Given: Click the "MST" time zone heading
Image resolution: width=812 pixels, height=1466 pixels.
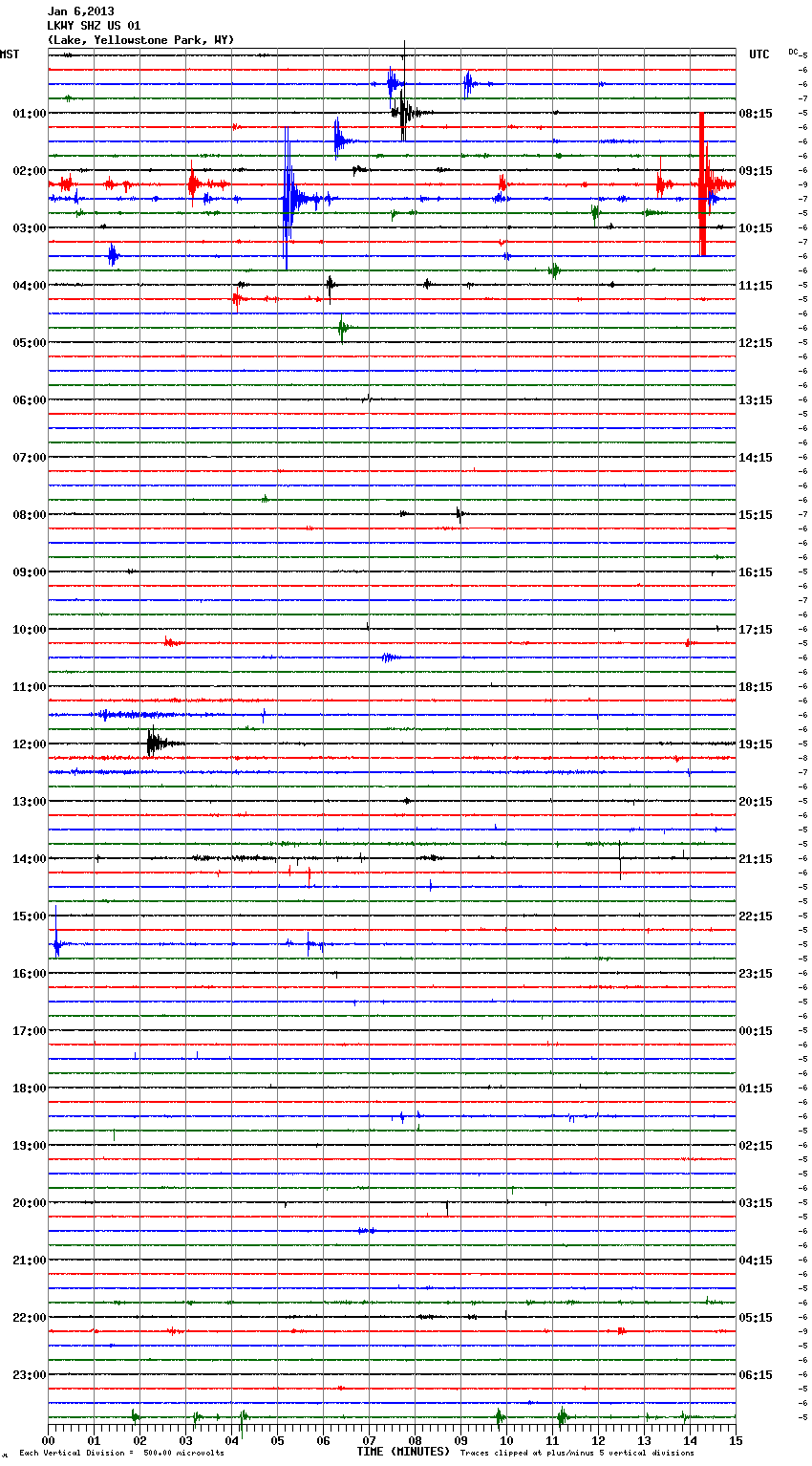Looking at the screenshot, I should (x=10, y=54).
